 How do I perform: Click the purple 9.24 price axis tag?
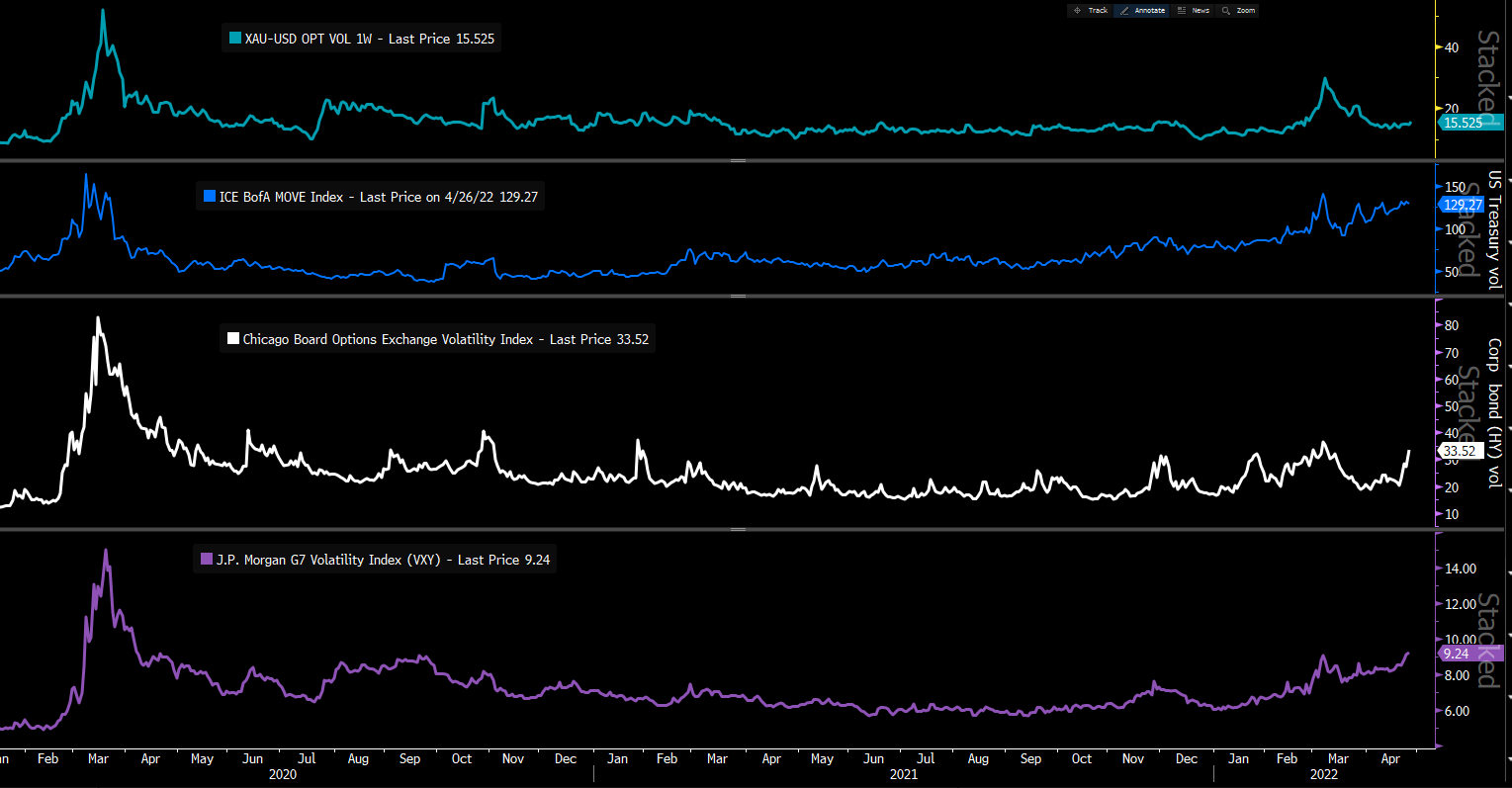point(1457,654)
